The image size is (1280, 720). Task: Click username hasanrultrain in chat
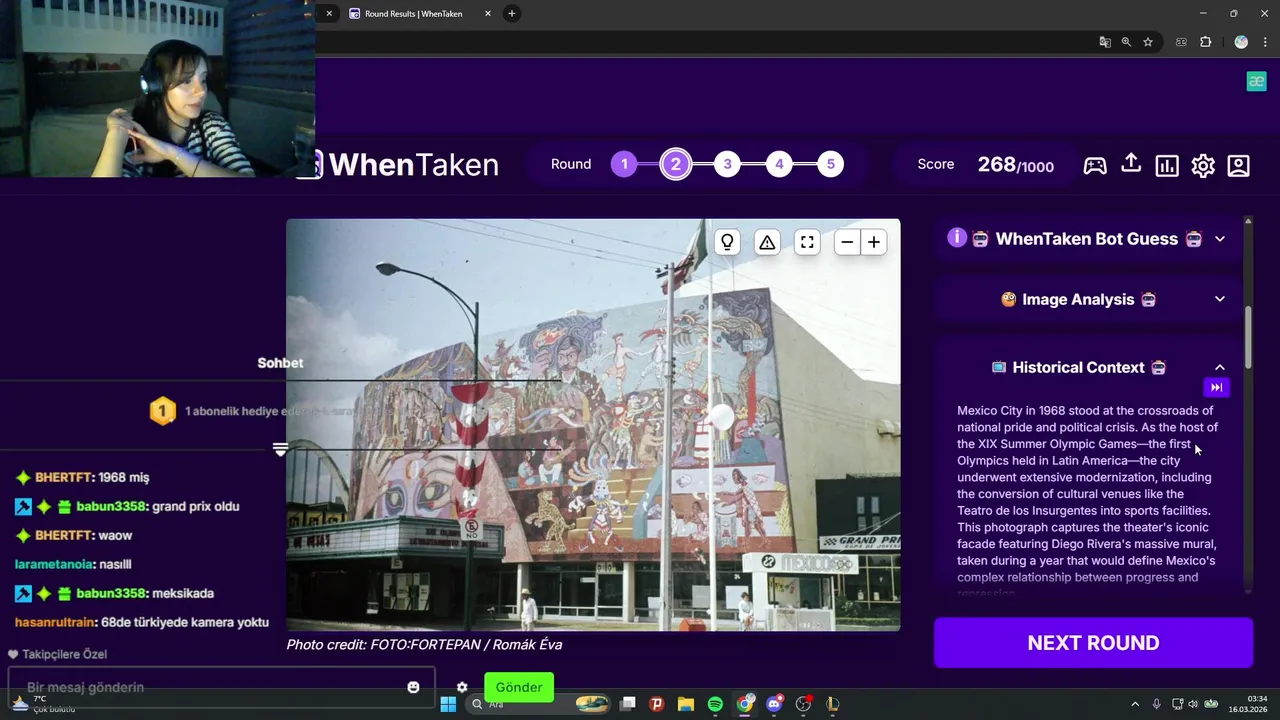pos(56,622)
